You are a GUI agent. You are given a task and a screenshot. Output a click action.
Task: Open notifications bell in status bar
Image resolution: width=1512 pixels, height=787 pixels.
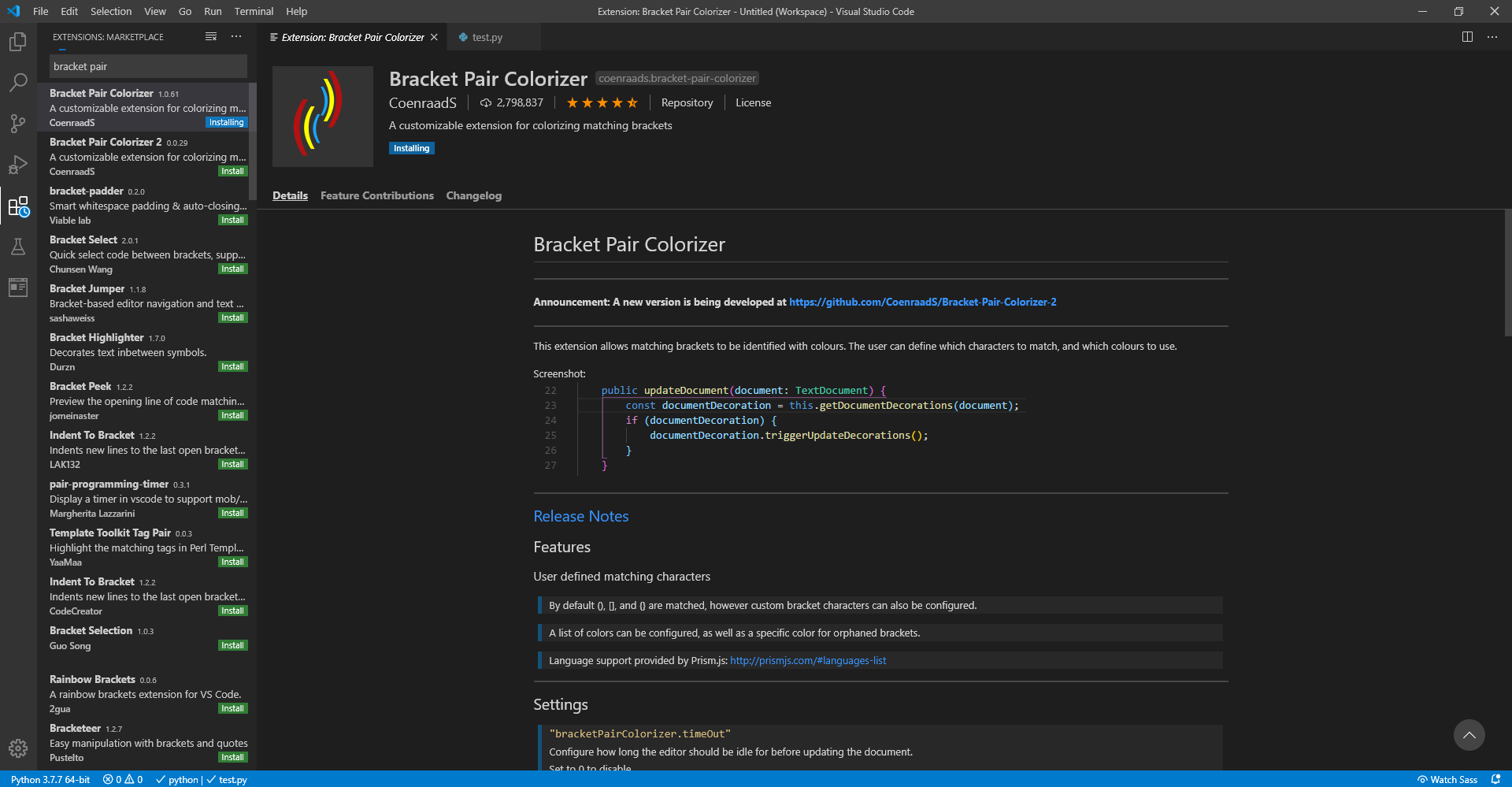(1495, 779)
